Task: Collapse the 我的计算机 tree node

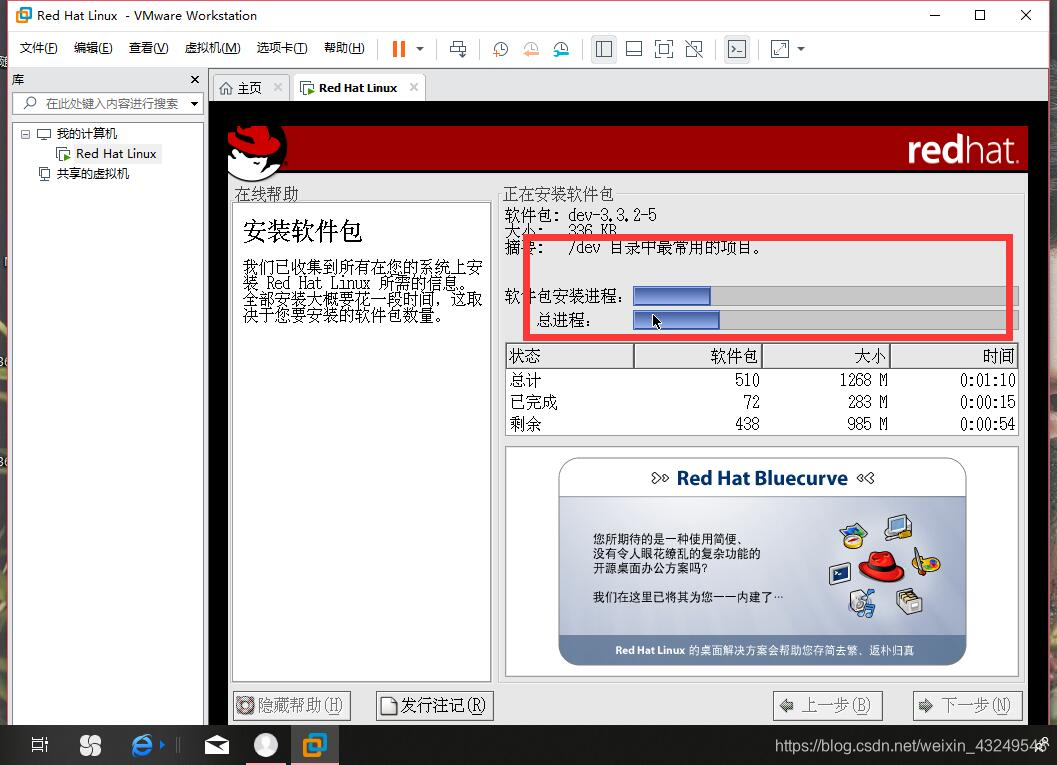Action: click(x=25, y=134)
